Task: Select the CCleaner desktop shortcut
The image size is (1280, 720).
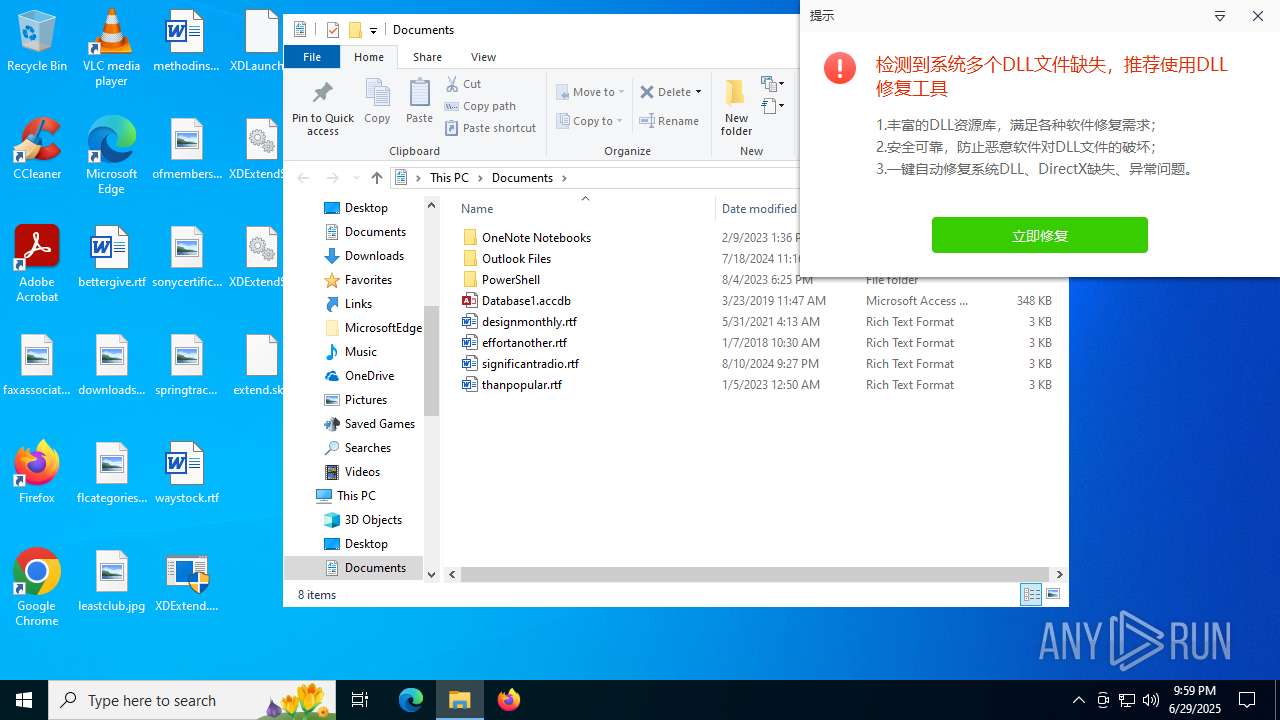Action: pyautogui.click(x=37, y=149)
